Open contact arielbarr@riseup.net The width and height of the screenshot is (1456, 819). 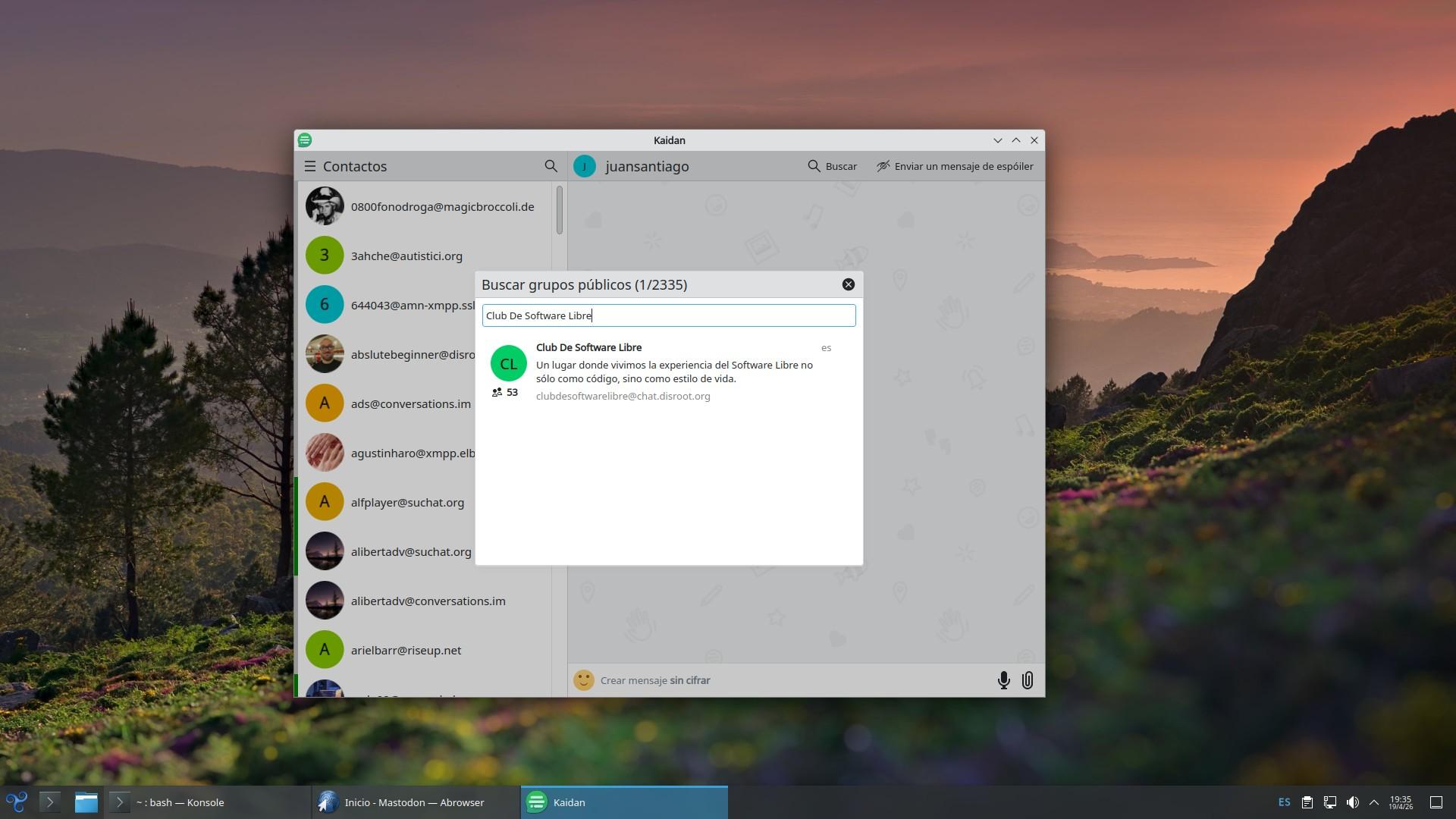(425, 650)
